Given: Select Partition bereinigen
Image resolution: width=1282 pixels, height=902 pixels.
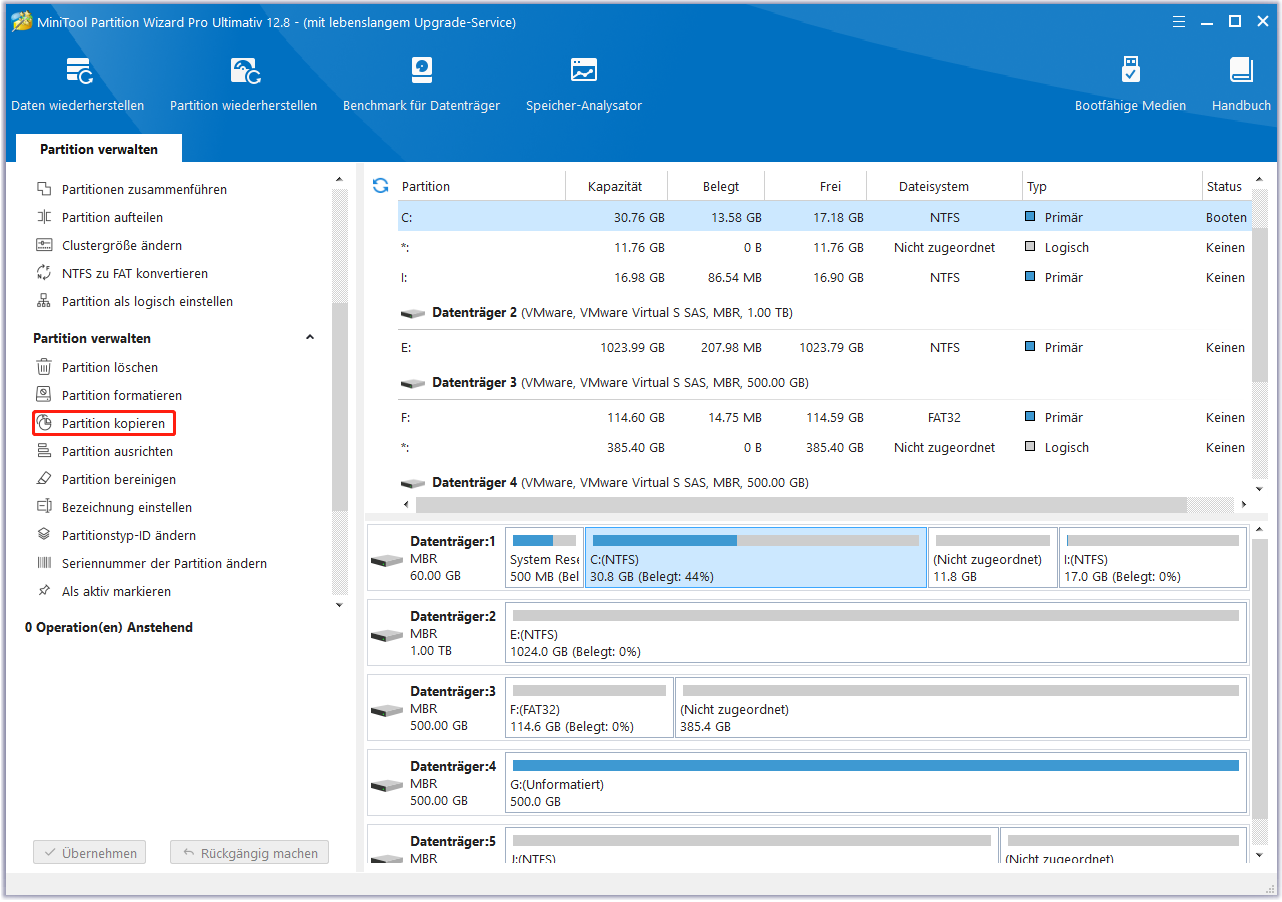Looking at the screenshot, I should (119, 479).
